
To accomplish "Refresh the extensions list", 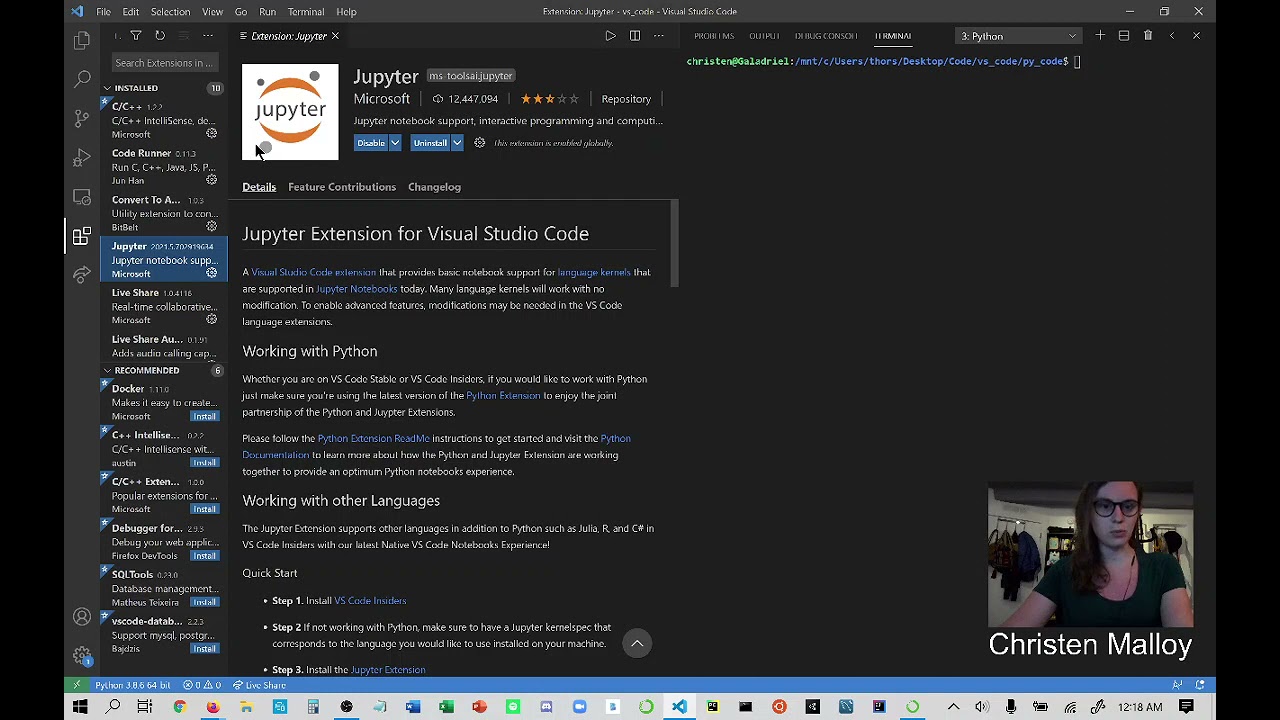I will pyautogui.click(x=159, y=36).
